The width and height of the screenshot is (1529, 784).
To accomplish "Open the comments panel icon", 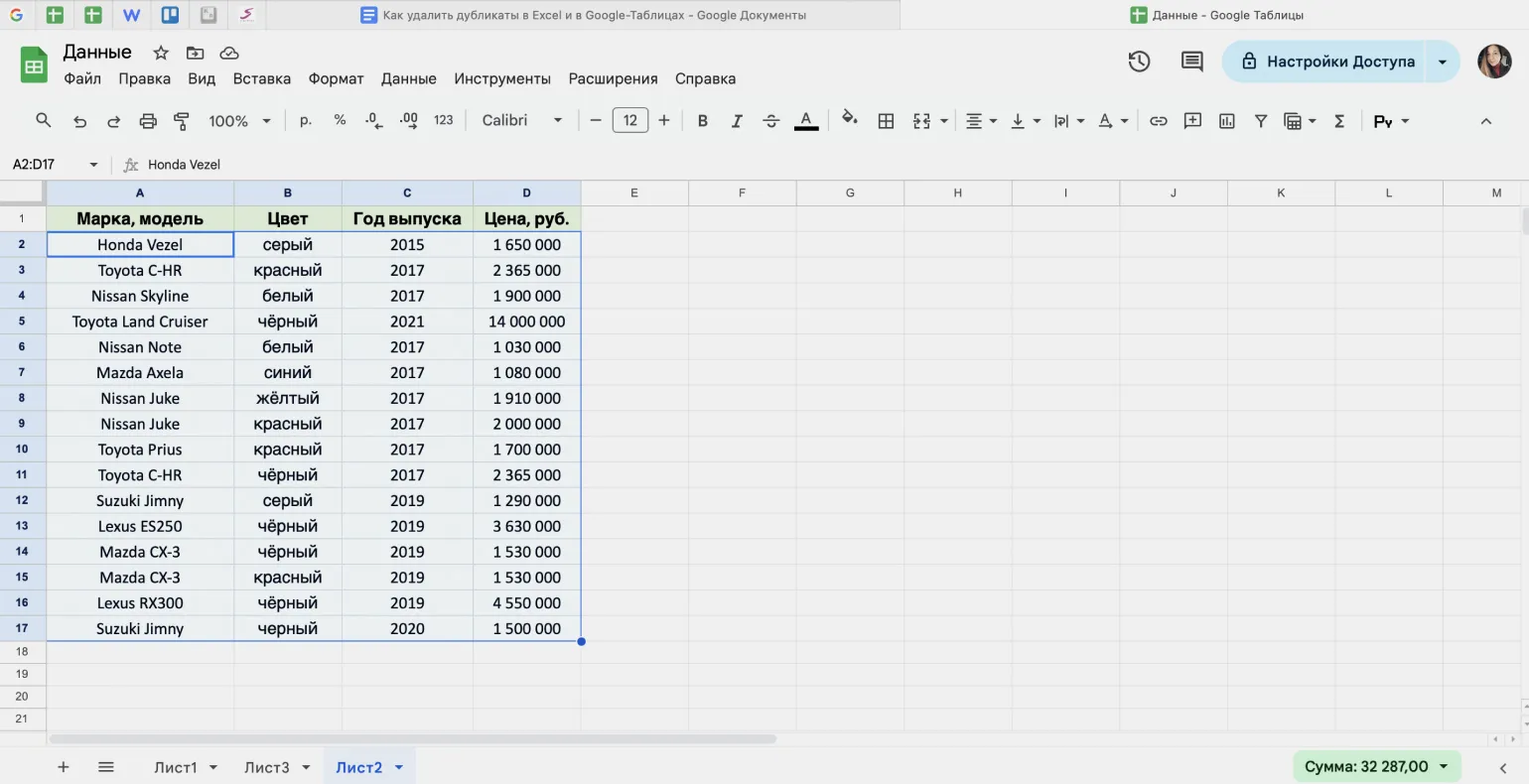I will pyautogui.click(x=1191, y=62).
